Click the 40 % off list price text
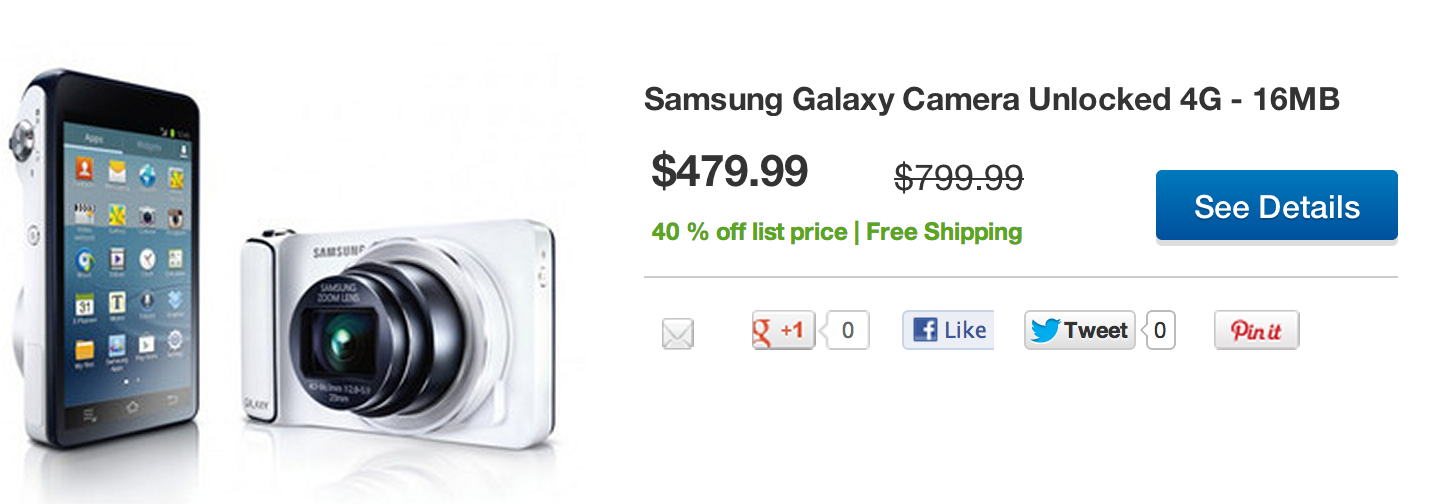The width and height of the screenshot is (1430, 504). pos(748,232)
